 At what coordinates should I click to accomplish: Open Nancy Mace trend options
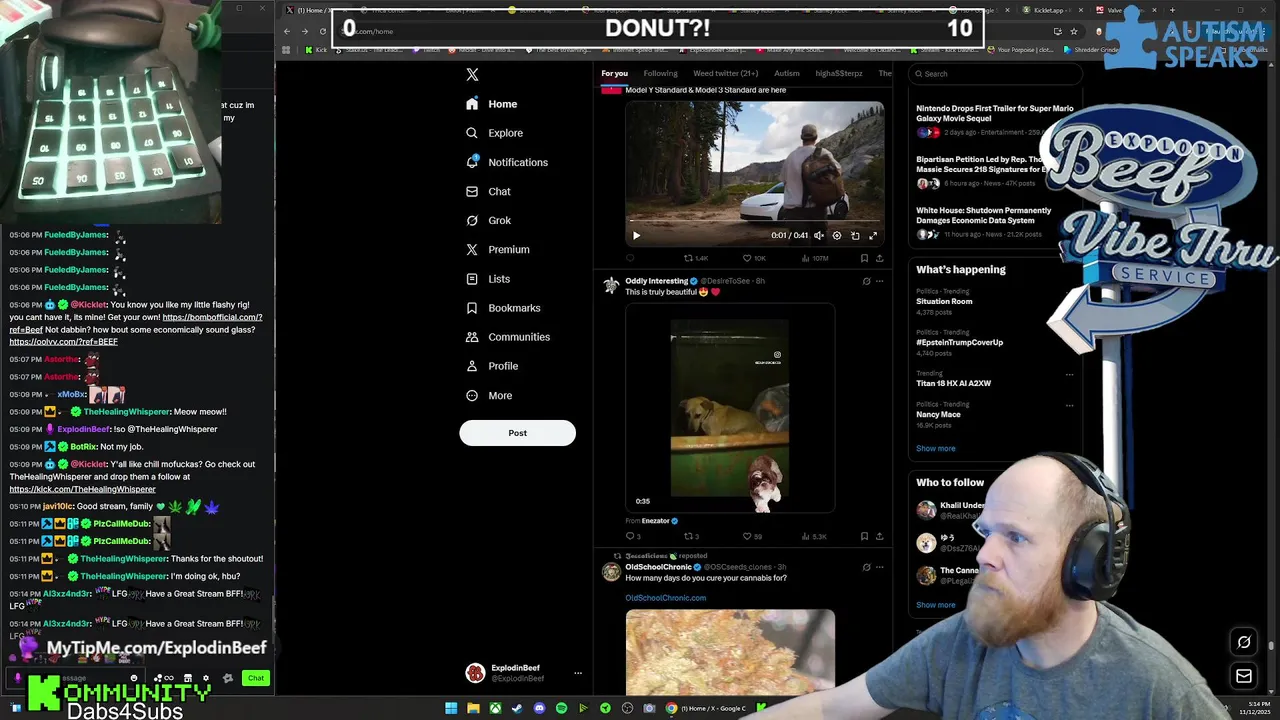tap(1069, 406)
